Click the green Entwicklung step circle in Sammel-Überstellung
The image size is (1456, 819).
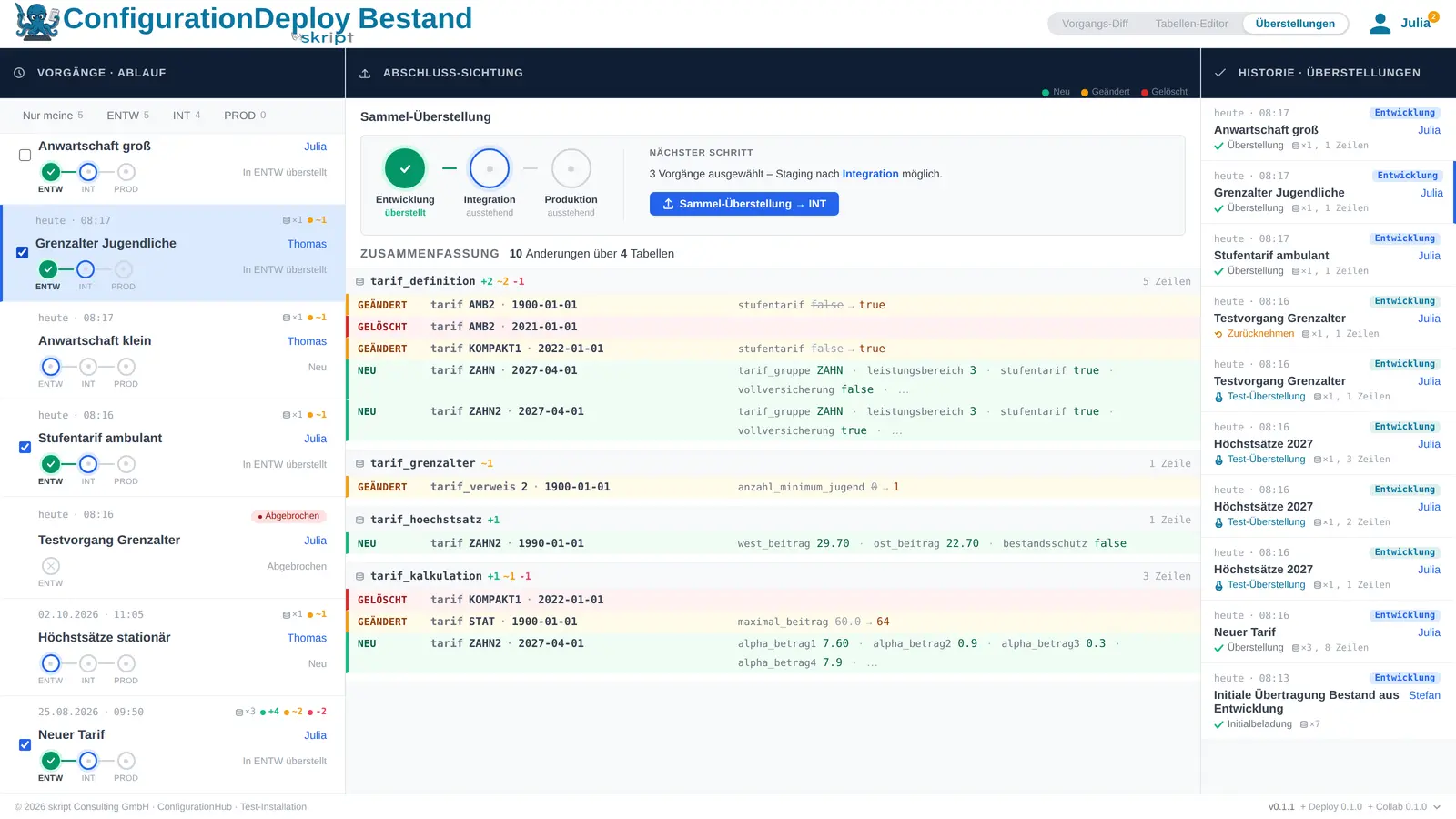[x=405, y=168]
